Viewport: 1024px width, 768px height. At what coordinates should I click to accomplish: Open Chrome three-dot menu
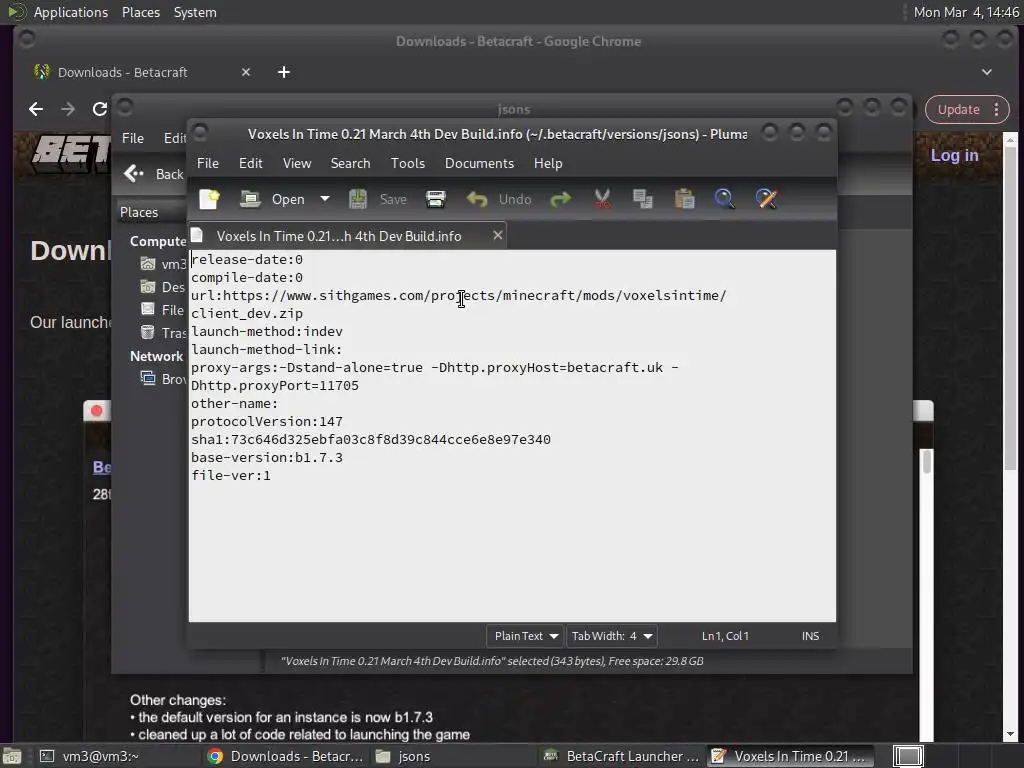[x=997, y=110]
